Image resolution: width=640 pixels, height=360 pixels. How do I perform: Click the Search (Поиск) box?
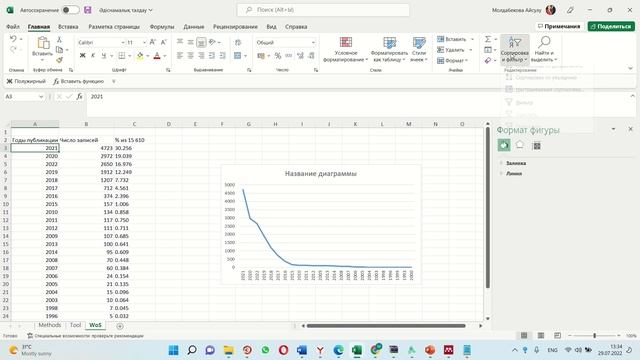pos(323,10)
